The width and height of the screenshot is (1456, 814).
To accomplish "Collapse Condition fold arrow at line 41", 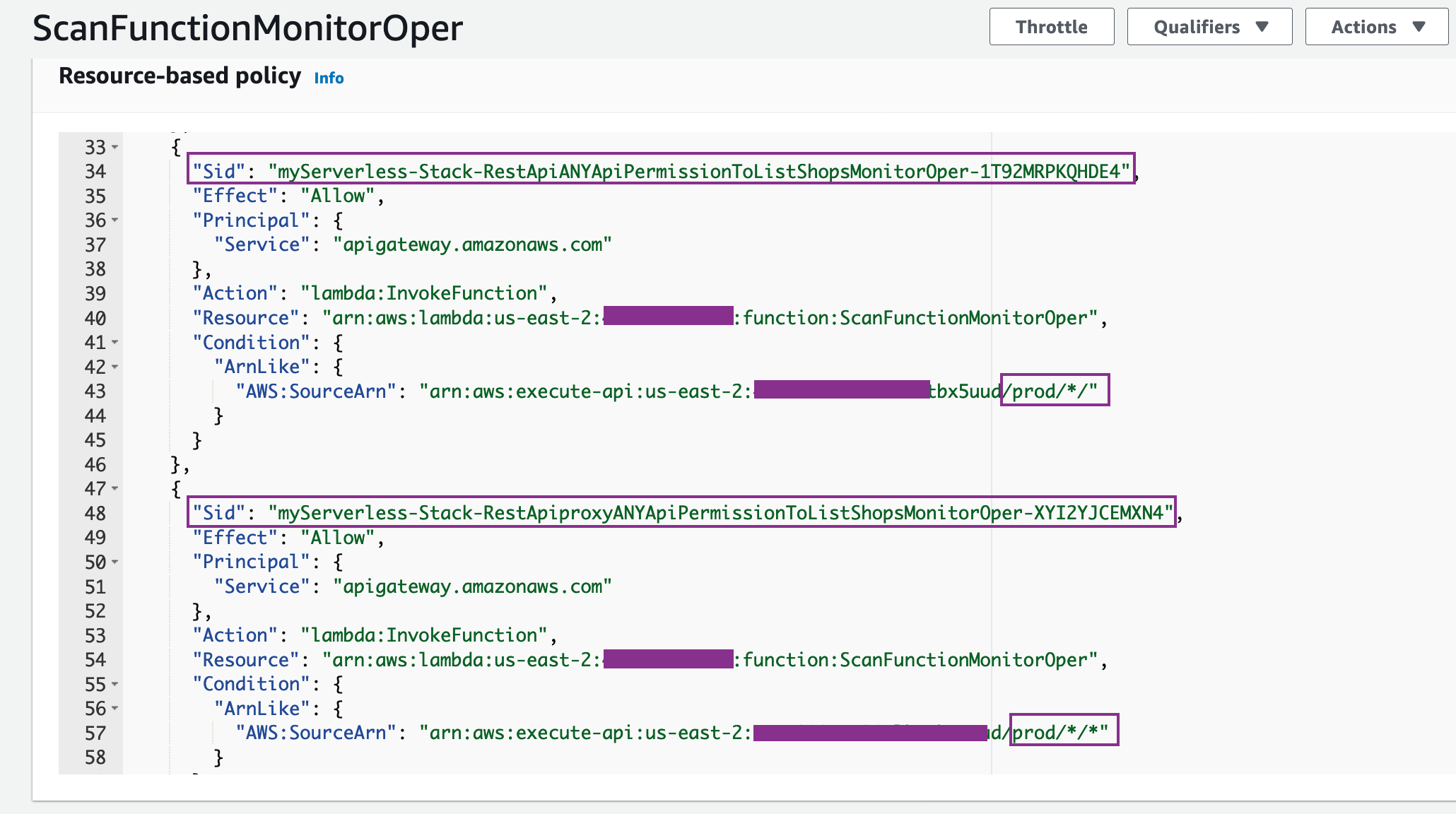I will tap(115, 343).
